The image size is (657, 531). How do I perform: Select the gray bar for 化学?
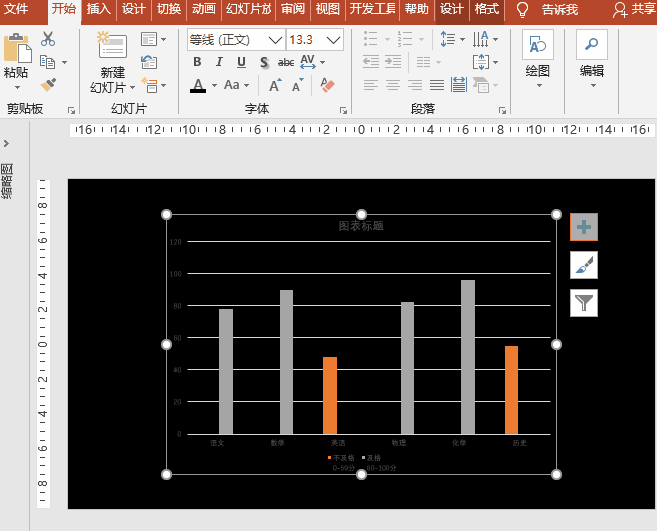pos(468,357)
